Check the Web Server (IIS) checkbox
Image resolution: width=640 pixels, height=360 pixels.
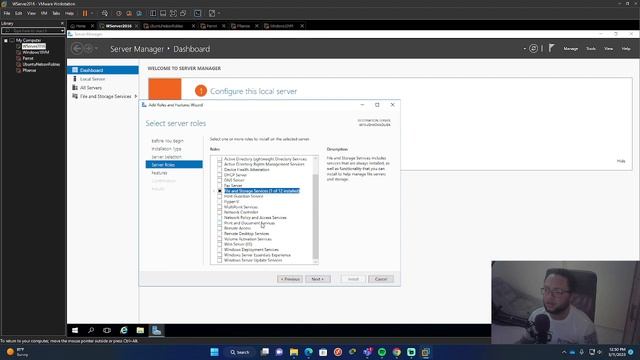point(220,244)
